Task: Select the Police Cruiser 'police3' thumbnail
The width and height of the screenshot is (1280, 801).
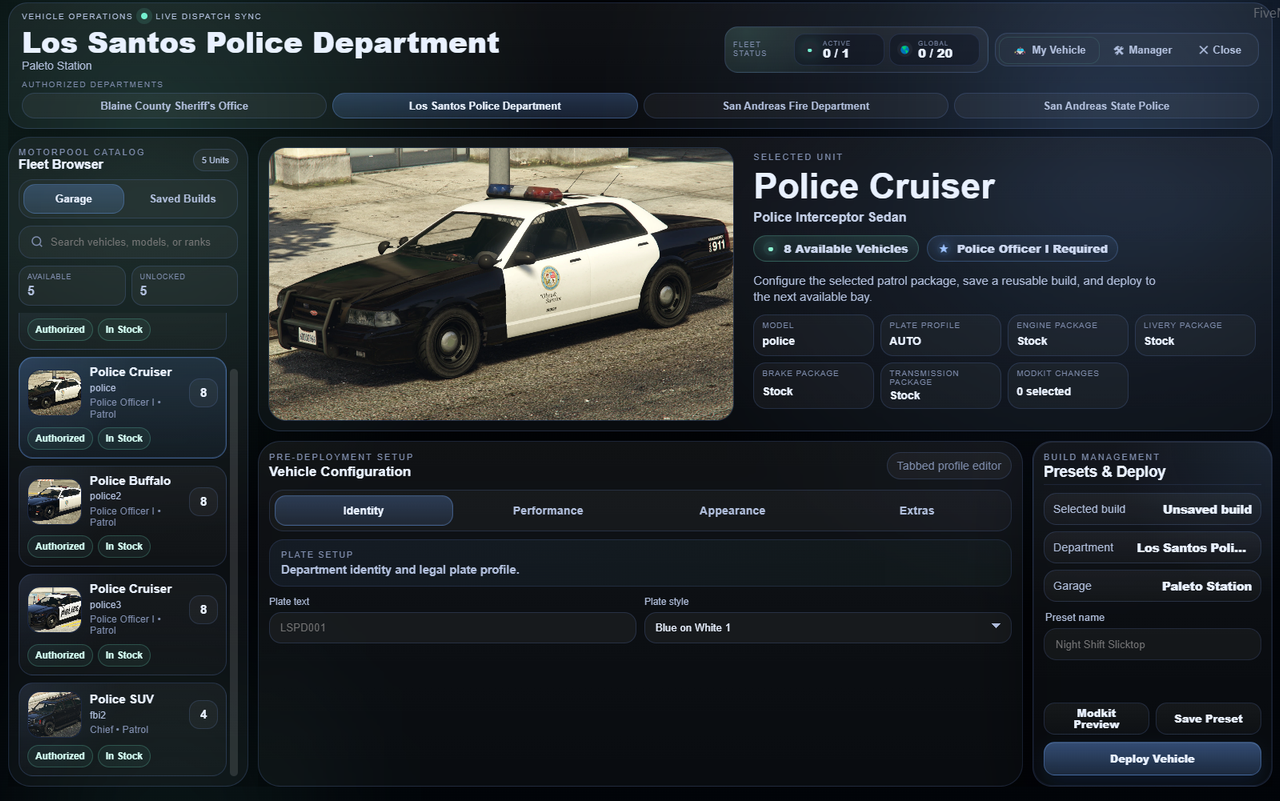Action: tap(54, 610)
